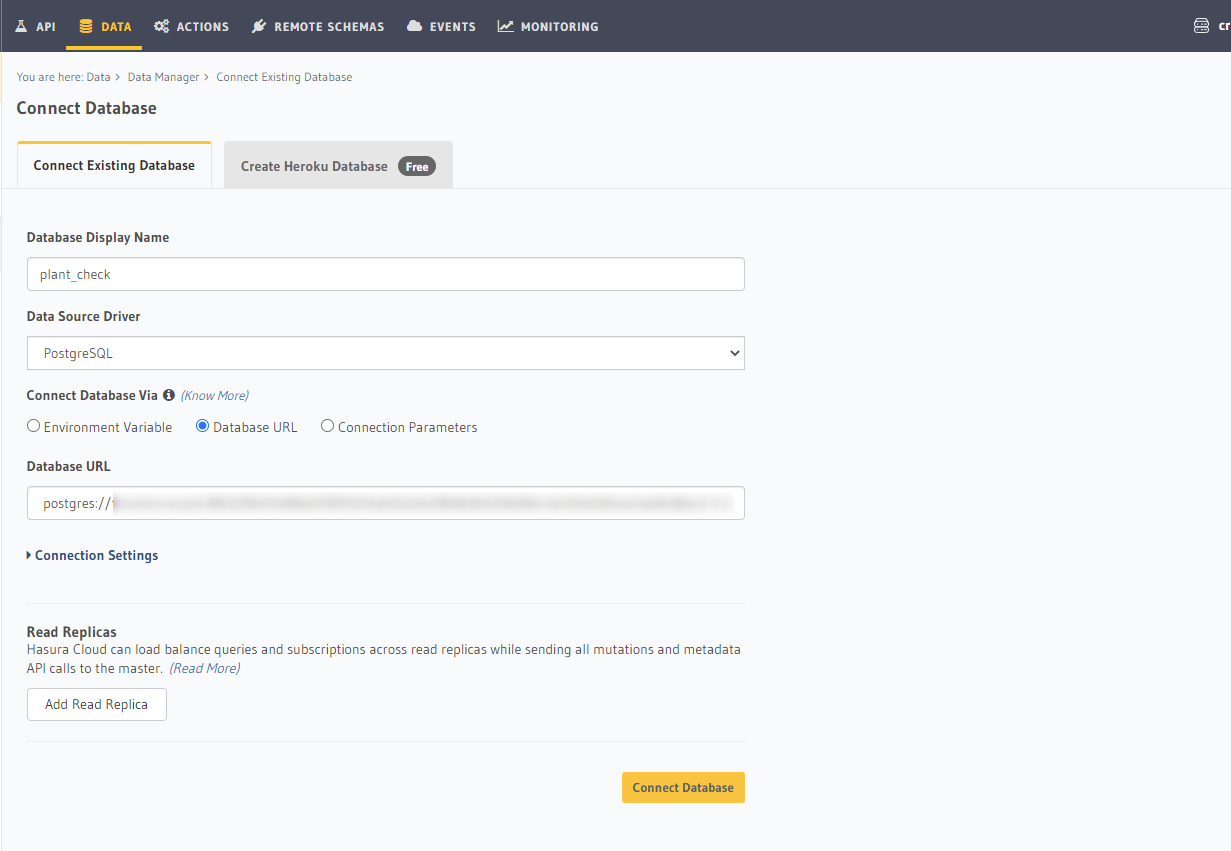Select the Environment Variable radio button
The height and width of the screenshot is (851, 1231).
click(33, 426)
